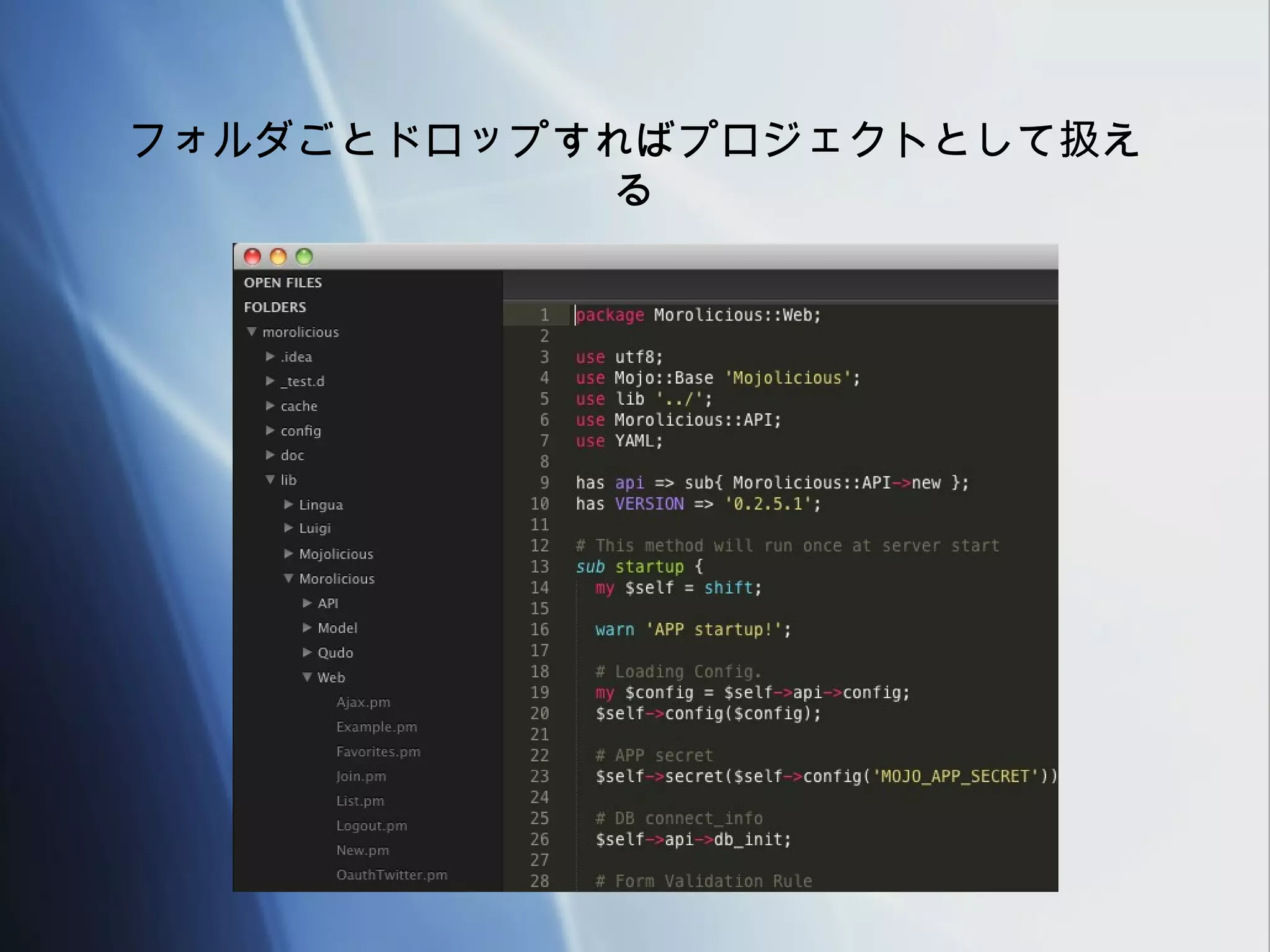Select the Mojolicious folder label
The image size is (1270, 952).
(336, 554)
